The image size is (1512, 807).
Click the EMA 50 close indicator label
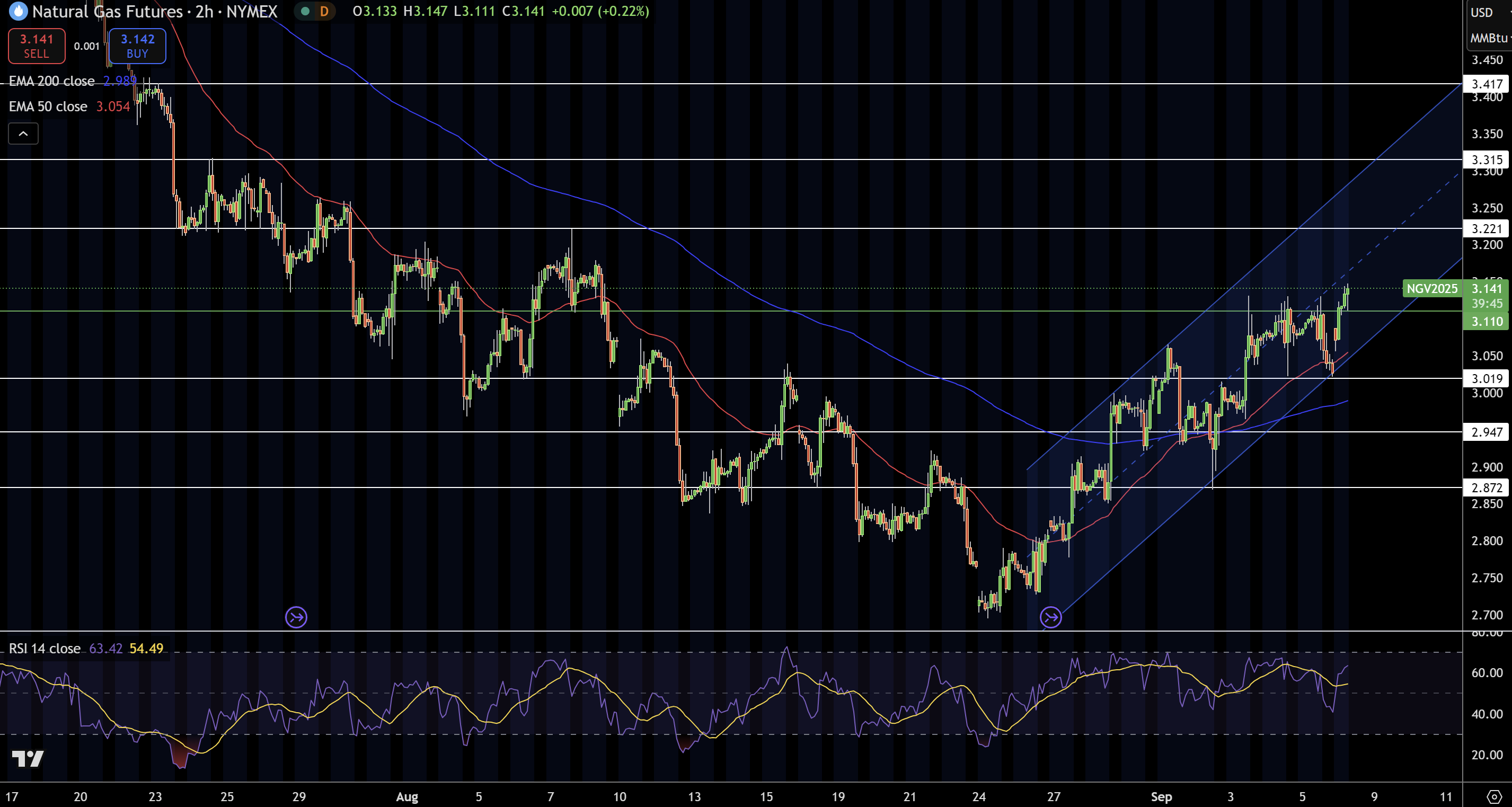pyautogui.click(x=48, y=106)
